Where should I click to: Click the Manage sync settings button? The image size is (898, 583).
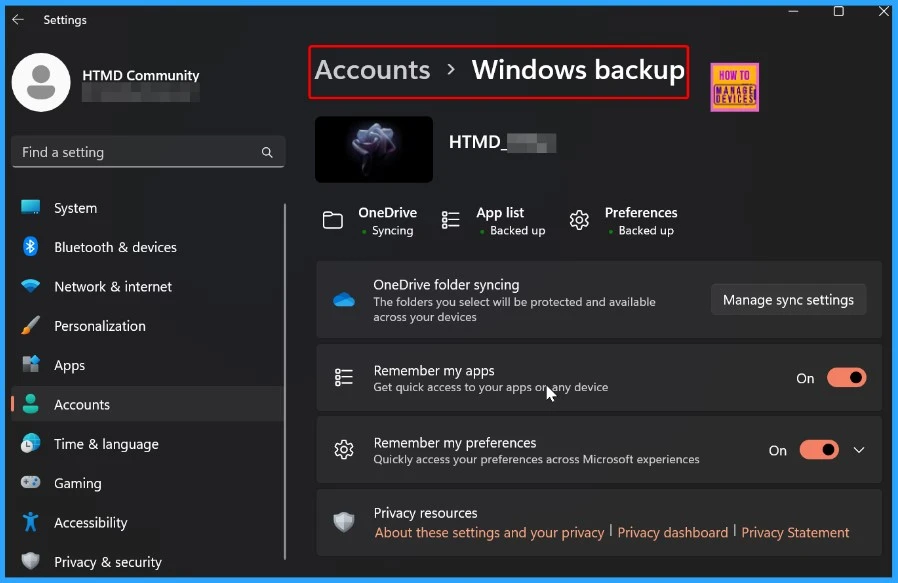788,300
